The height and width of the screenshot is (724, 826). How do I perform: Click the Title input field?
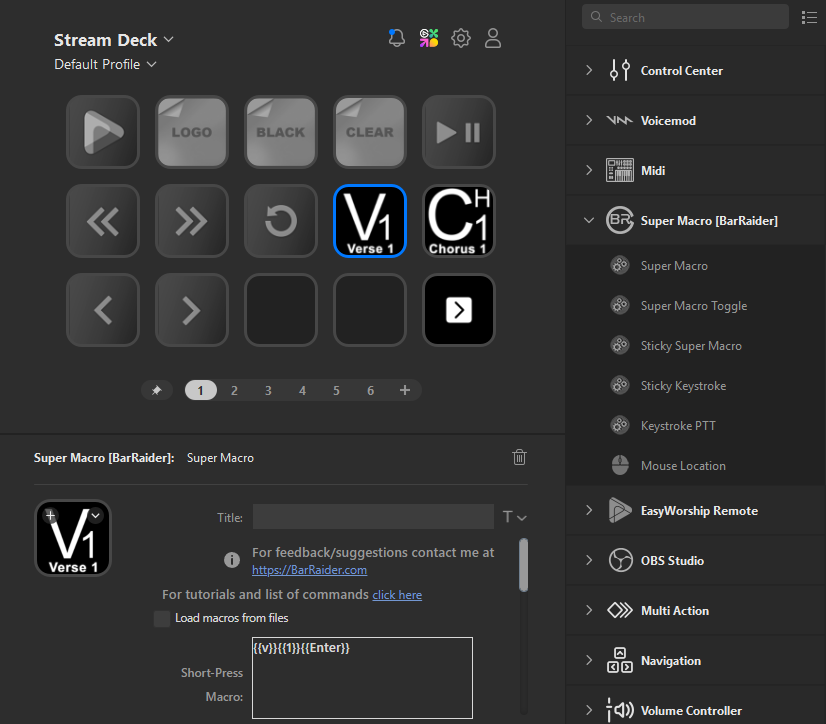tap(373, 517)
